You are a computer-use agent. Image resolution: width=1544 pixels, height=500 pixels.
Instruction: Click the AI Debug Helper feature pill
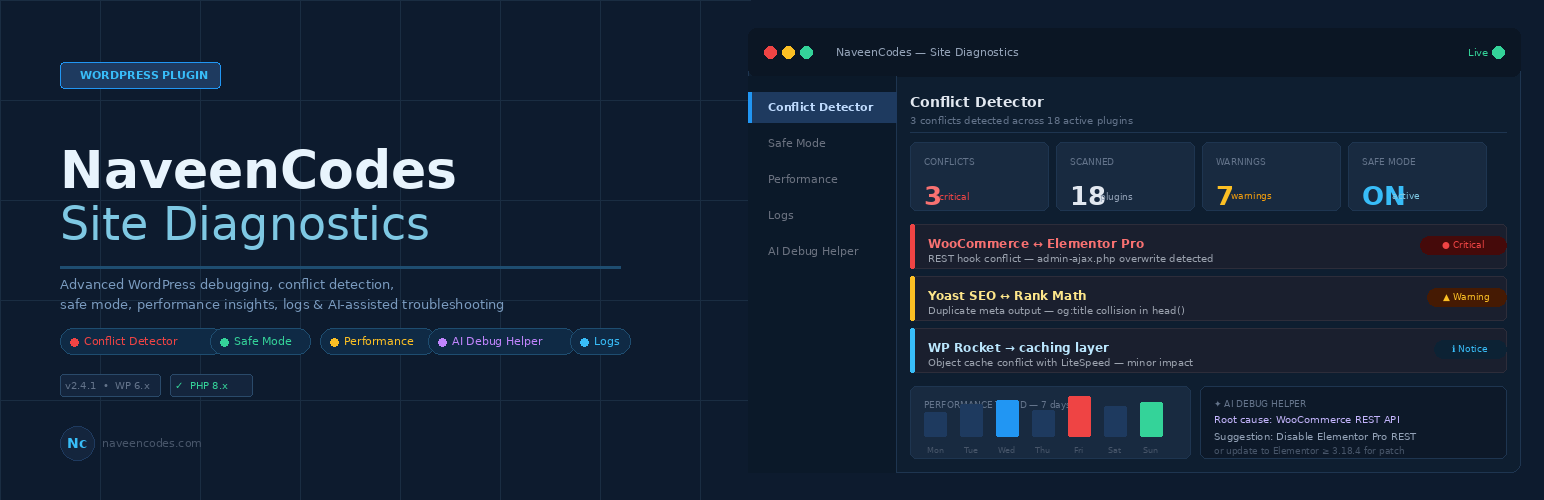click(x=500, y=341)
